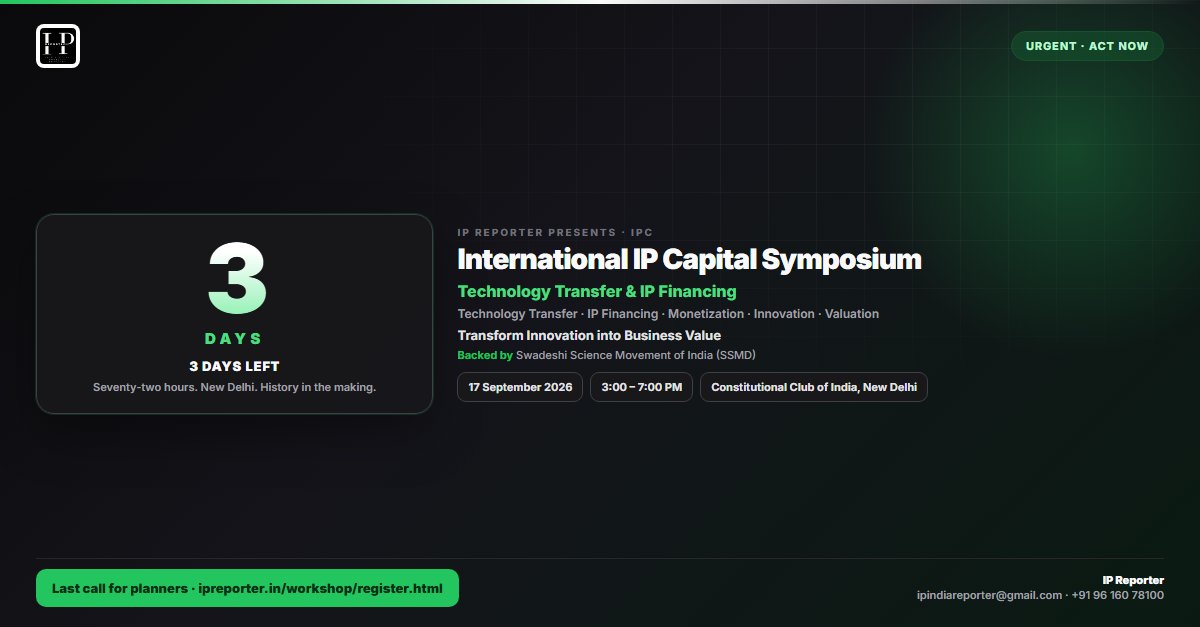Click the 3 DAYS LEFT heading

(x=234, y=366)
